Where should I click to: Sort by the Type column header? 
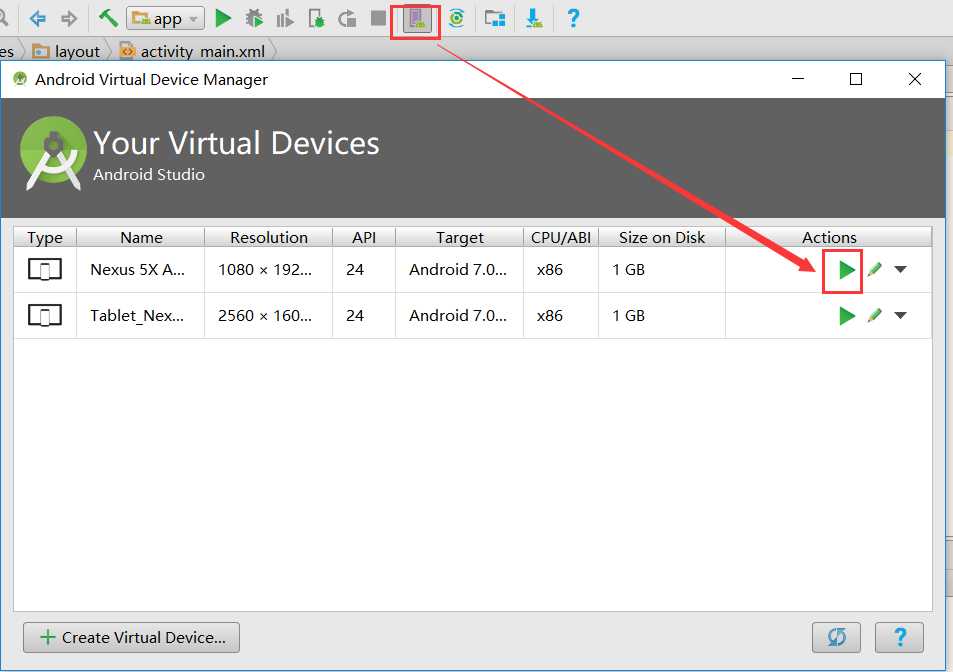(x=45, y=237)
